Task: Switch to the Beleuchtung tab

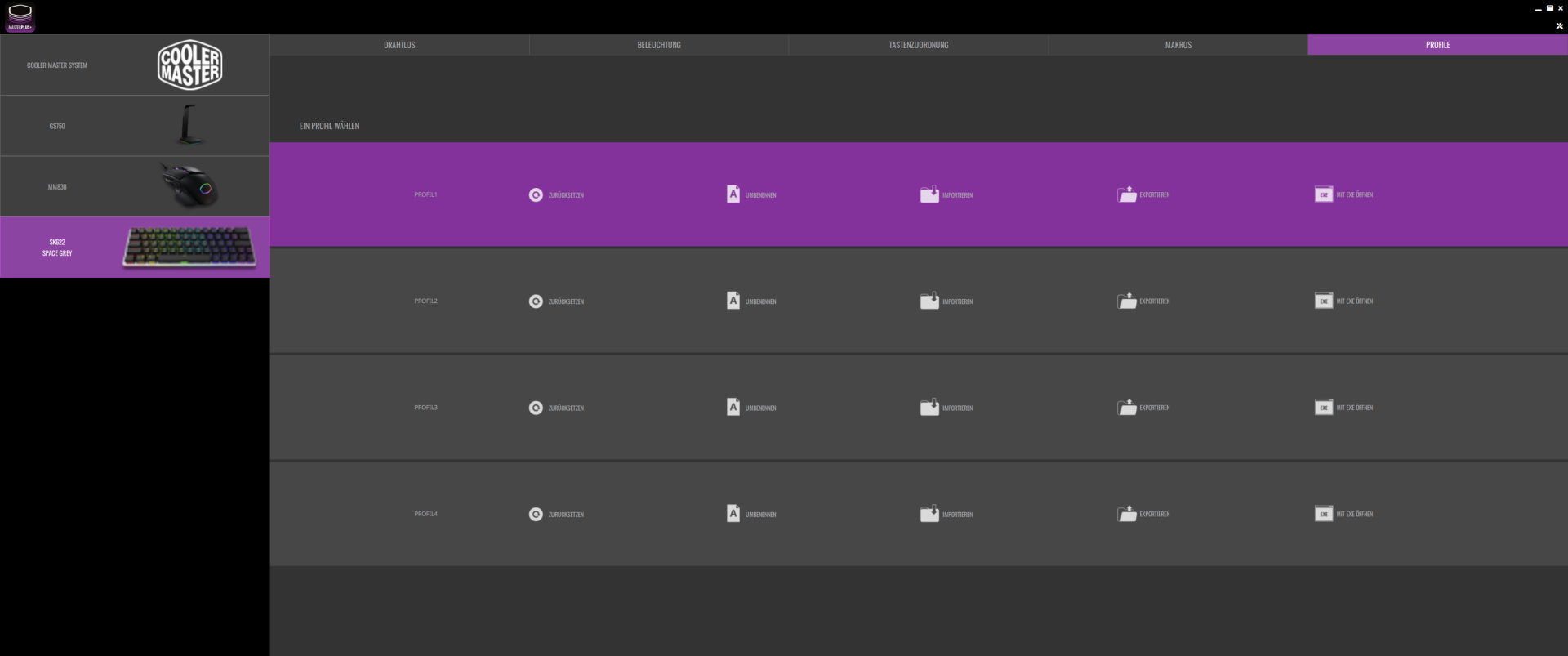Action: (x=659, y=45)
